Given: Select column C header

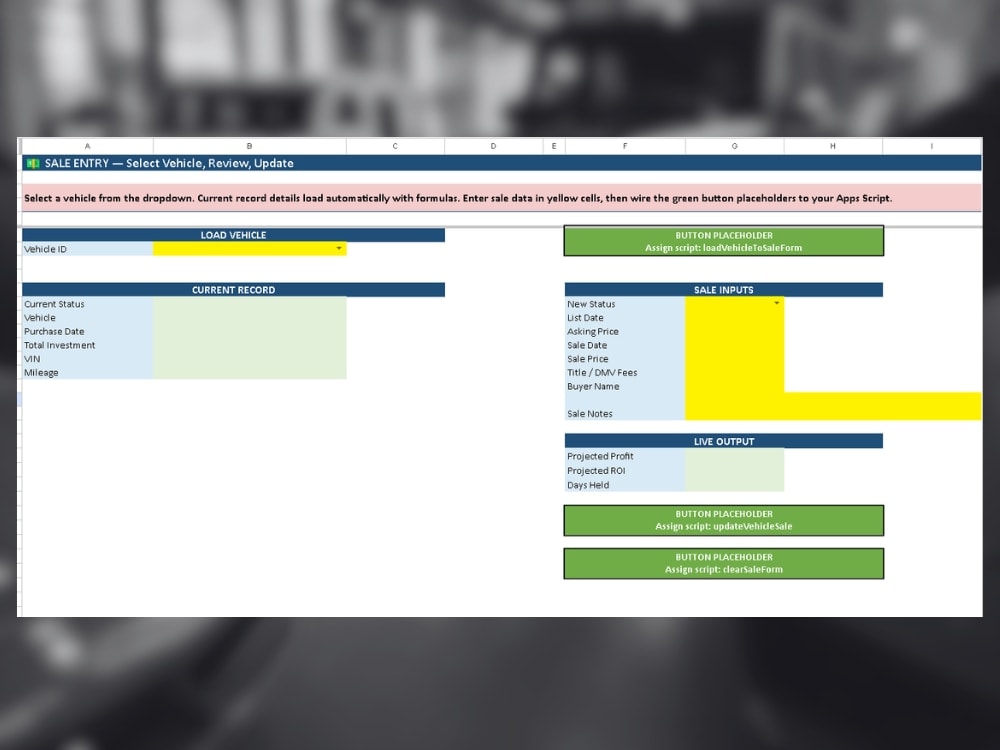Looking at the screenshot, I should pyautogui.click(x=395, y=146).
